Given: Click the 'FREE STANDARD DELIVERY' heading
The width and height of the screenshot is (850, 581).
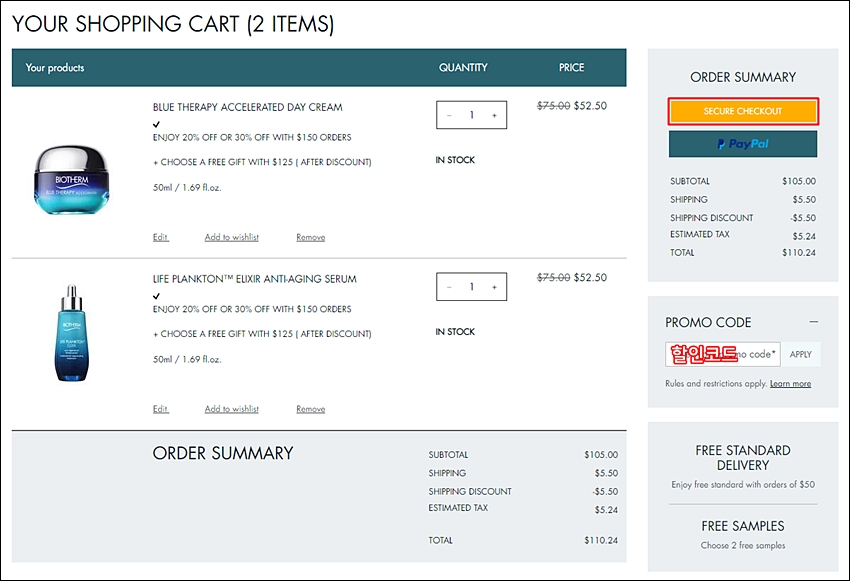Looking at the screenshot, I should [x=743, y=458].
